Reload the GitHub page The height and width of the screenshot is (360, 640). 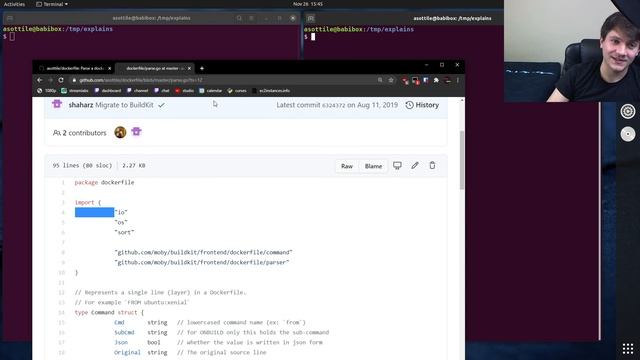click(61, 80)
